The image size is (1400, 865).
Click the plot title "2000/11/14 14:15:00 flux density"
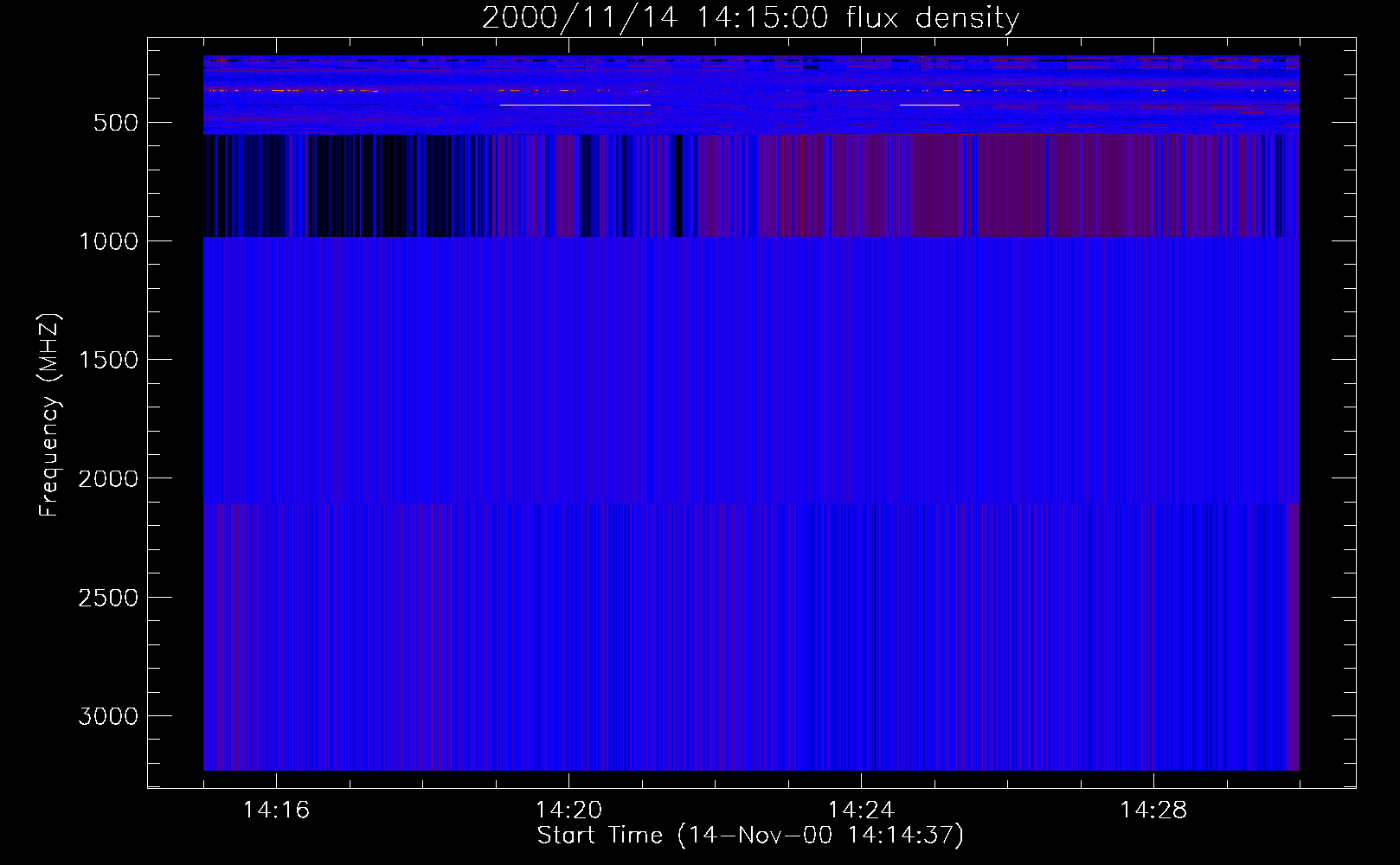coord(750,17)
